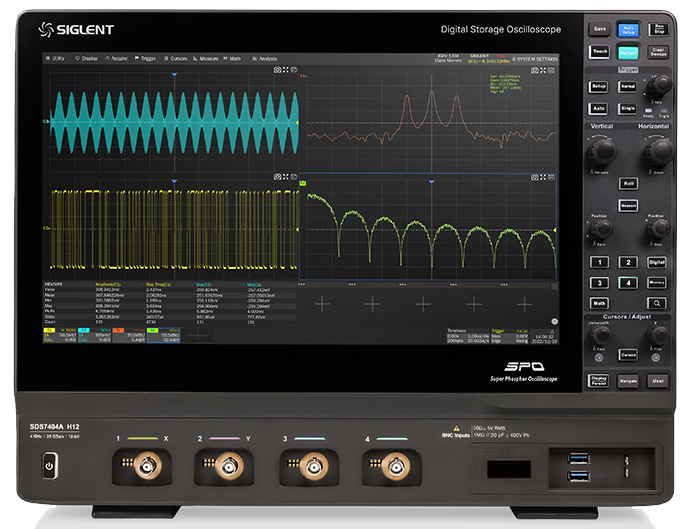Screen dimensions: 687x529
Task: Select Normal trigger mode button
Action: tap(627, 86)
